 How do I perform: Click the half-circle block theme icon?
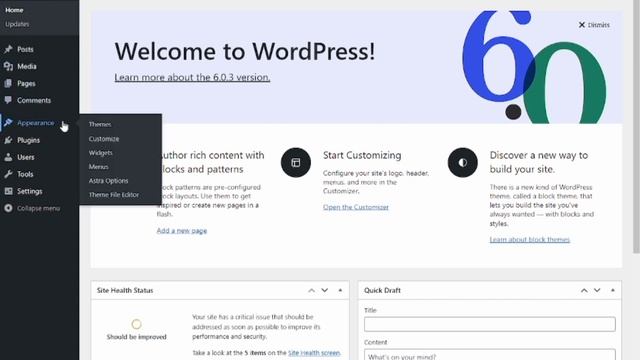coord(462,162)
